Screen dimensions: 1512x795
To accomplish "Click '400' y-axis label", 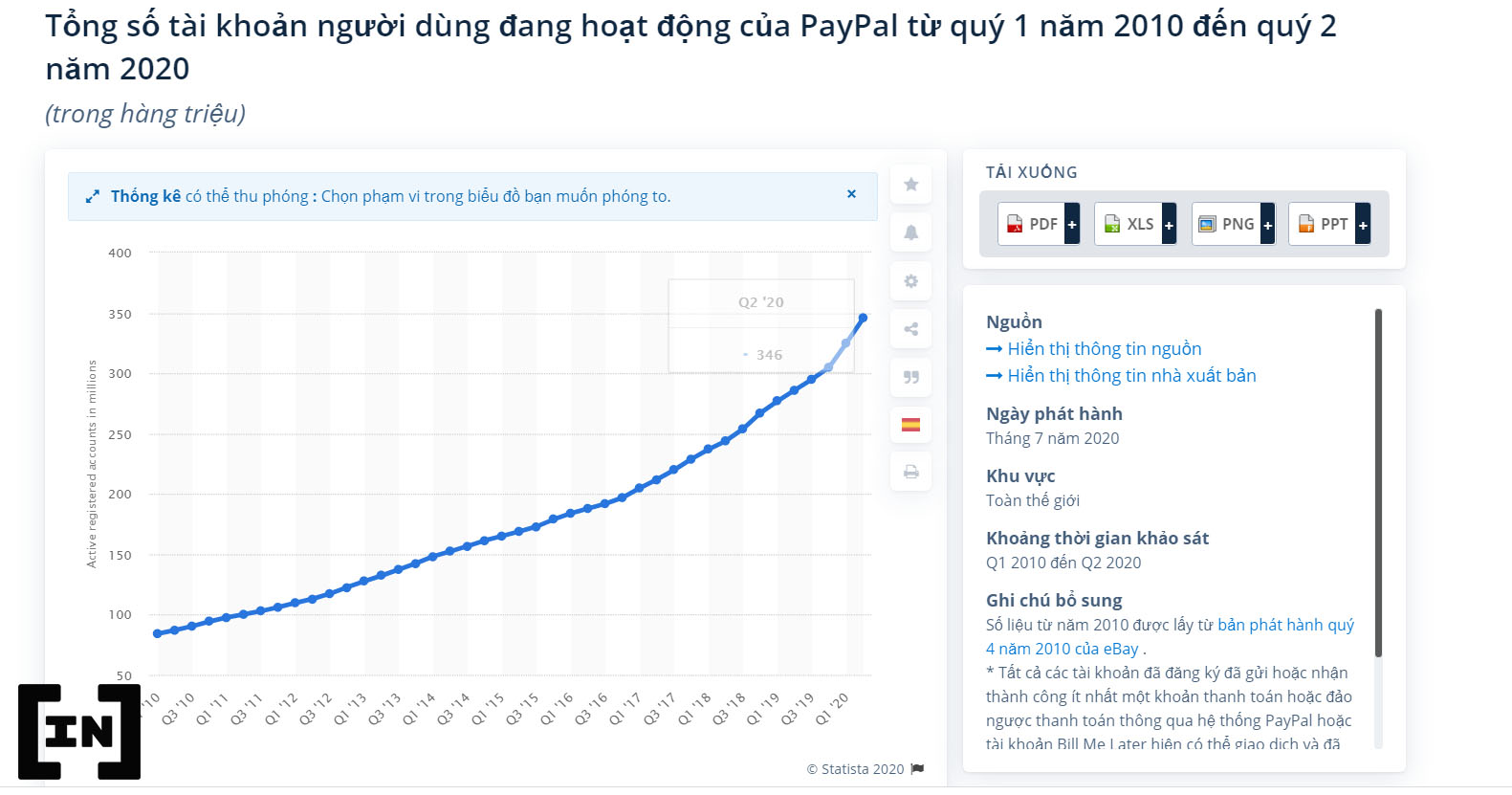I will click(120, 254).
